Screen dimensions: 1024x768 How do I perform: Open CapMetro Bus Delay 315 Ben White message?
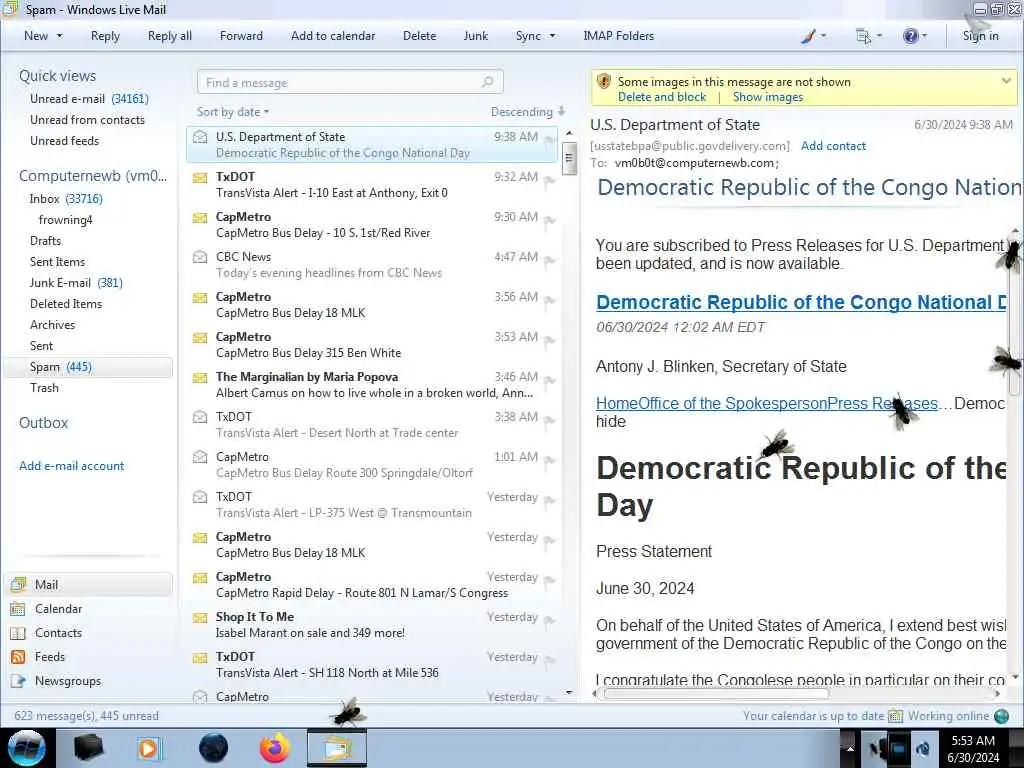(372, 345)
